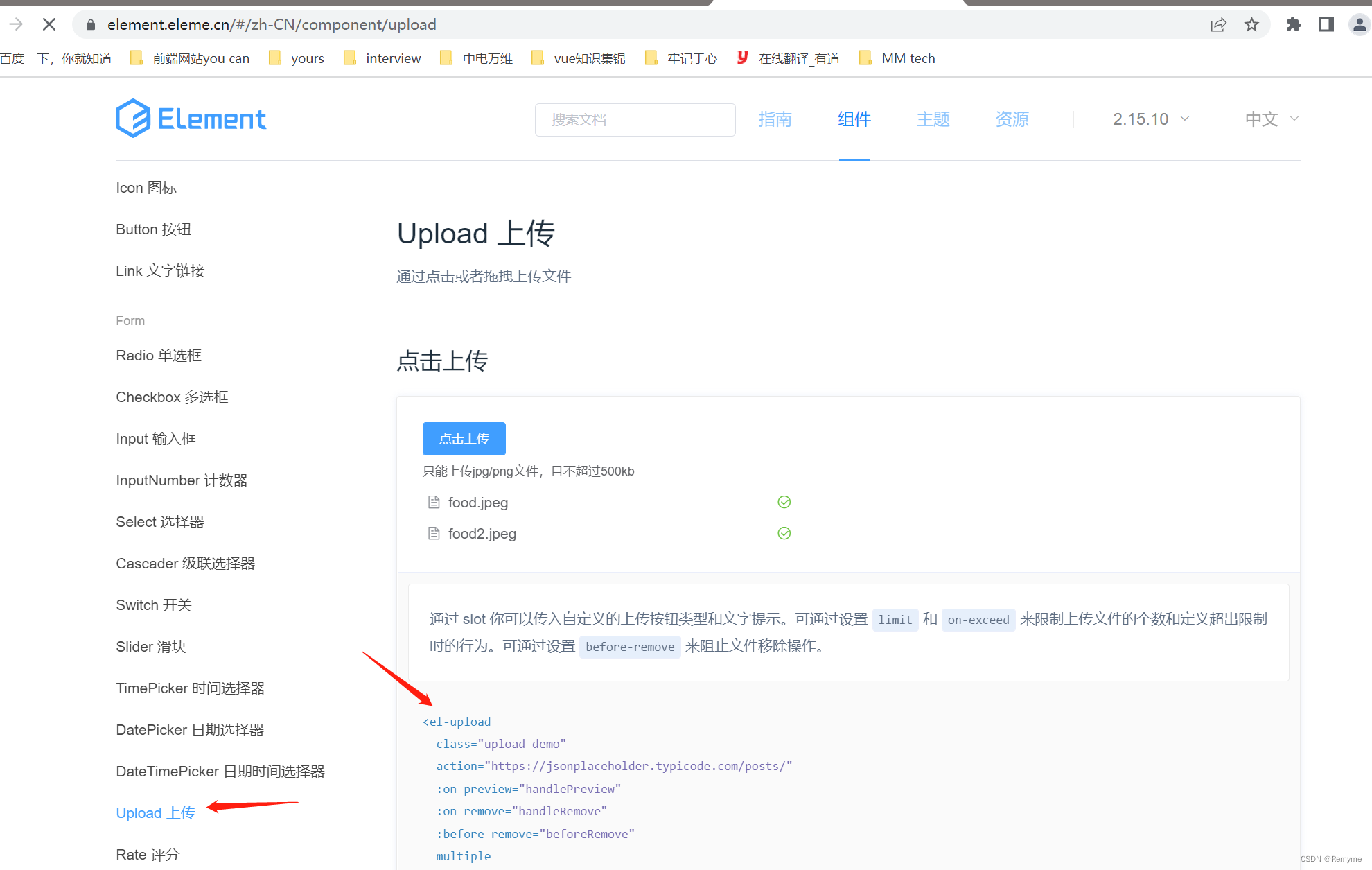Click the share page icon
Screen dimensions: 1372x870
pyautogui.click(x=1218, y=25)
